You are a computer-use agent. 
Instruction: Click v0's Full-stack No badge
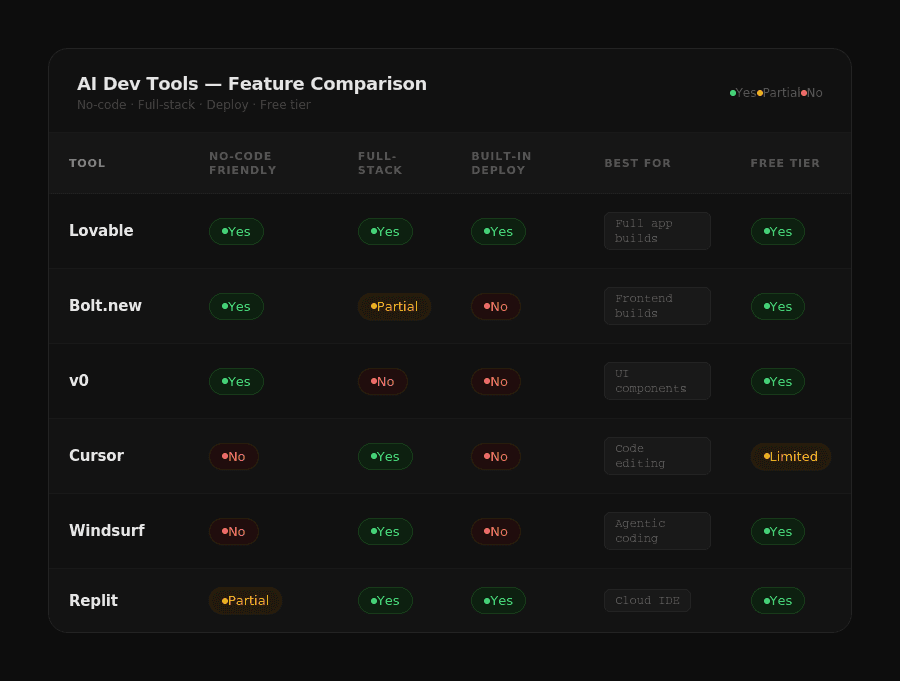click(383, 381)
